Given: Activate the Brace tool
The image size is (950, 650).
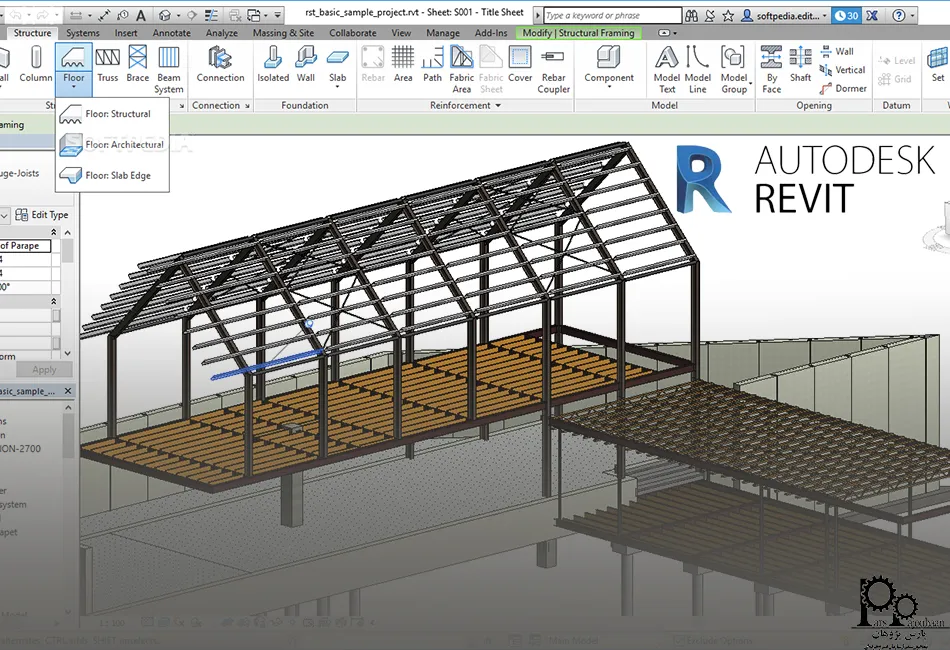Looking at the screenshot, I should [138, 65].
